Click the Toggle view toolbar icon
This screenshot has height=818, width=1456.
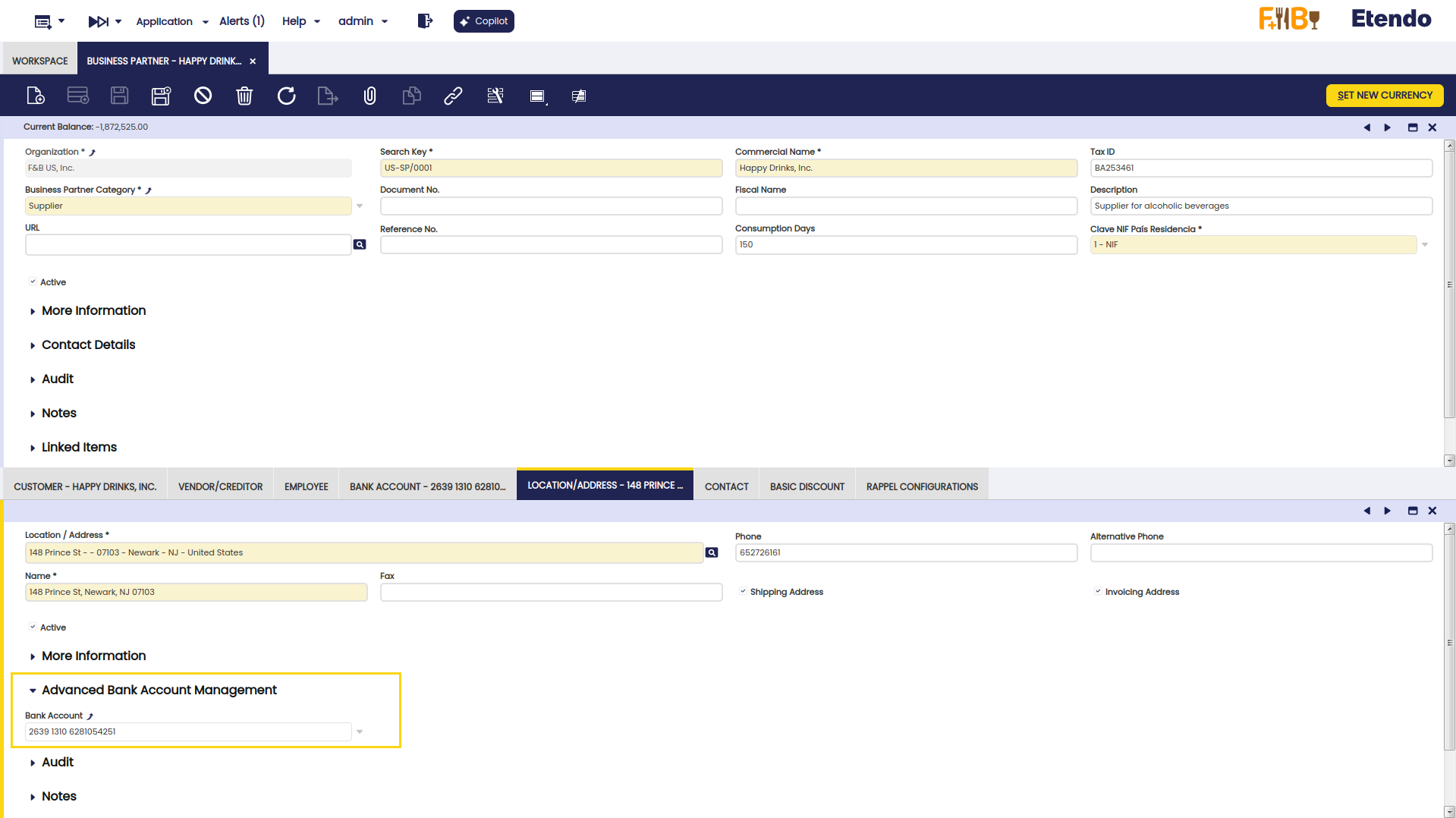[x=537, y=96]
